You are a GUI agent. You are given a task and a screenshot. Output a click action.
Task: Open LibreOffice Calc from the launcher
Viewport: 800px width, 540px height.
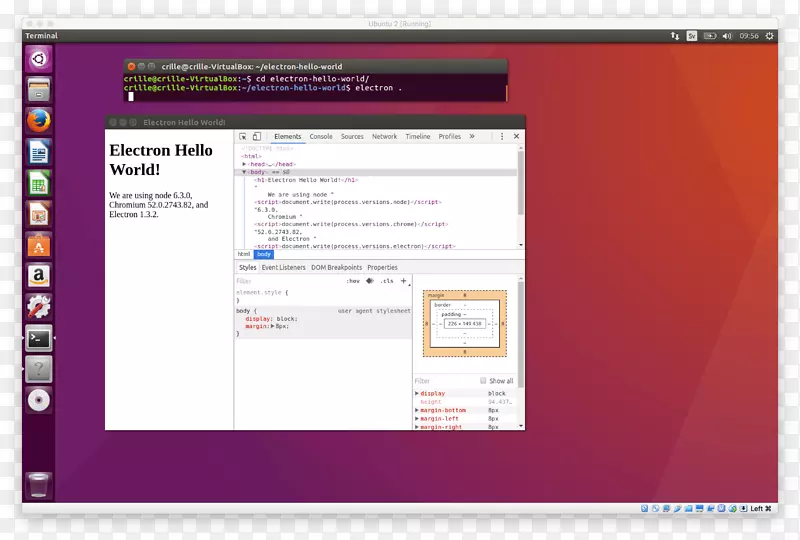pos(39,183)
